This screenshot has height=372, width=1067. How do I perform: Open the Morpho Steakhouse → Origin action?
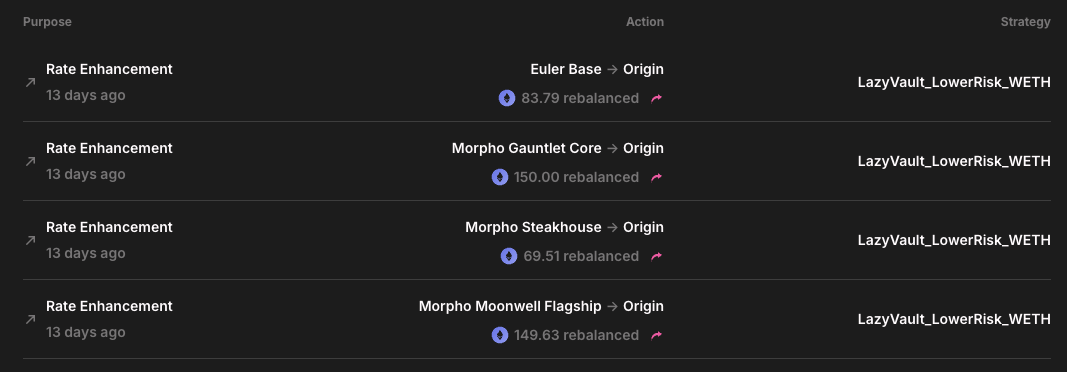(x=565, y=227)
